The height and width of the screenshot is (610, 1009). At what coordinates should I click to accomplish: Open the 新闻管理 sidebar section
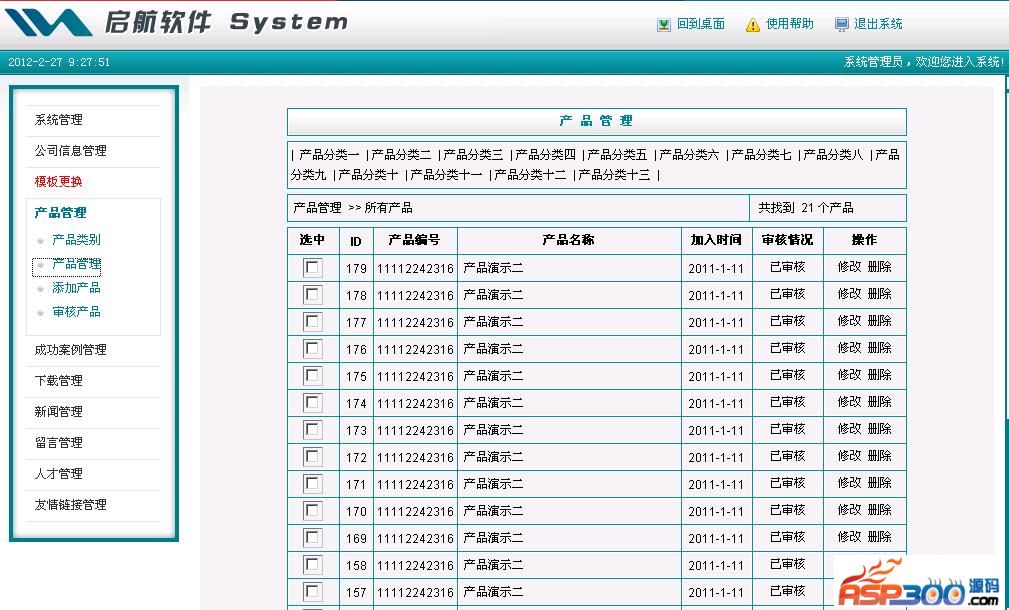coord(59,412)
